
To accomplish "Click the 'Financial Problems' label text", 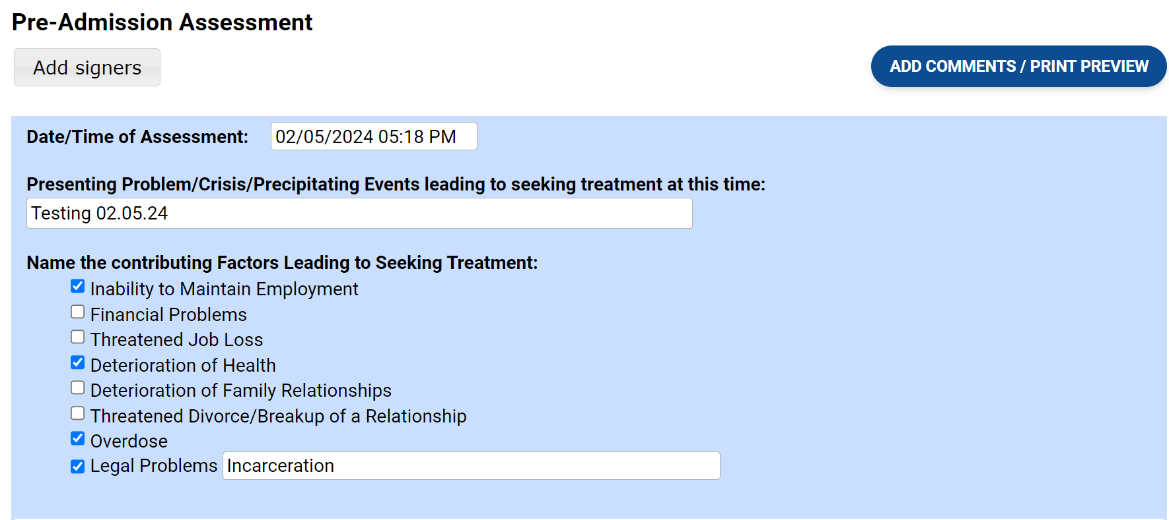I will pyautogui.click(x=168, y=315).
